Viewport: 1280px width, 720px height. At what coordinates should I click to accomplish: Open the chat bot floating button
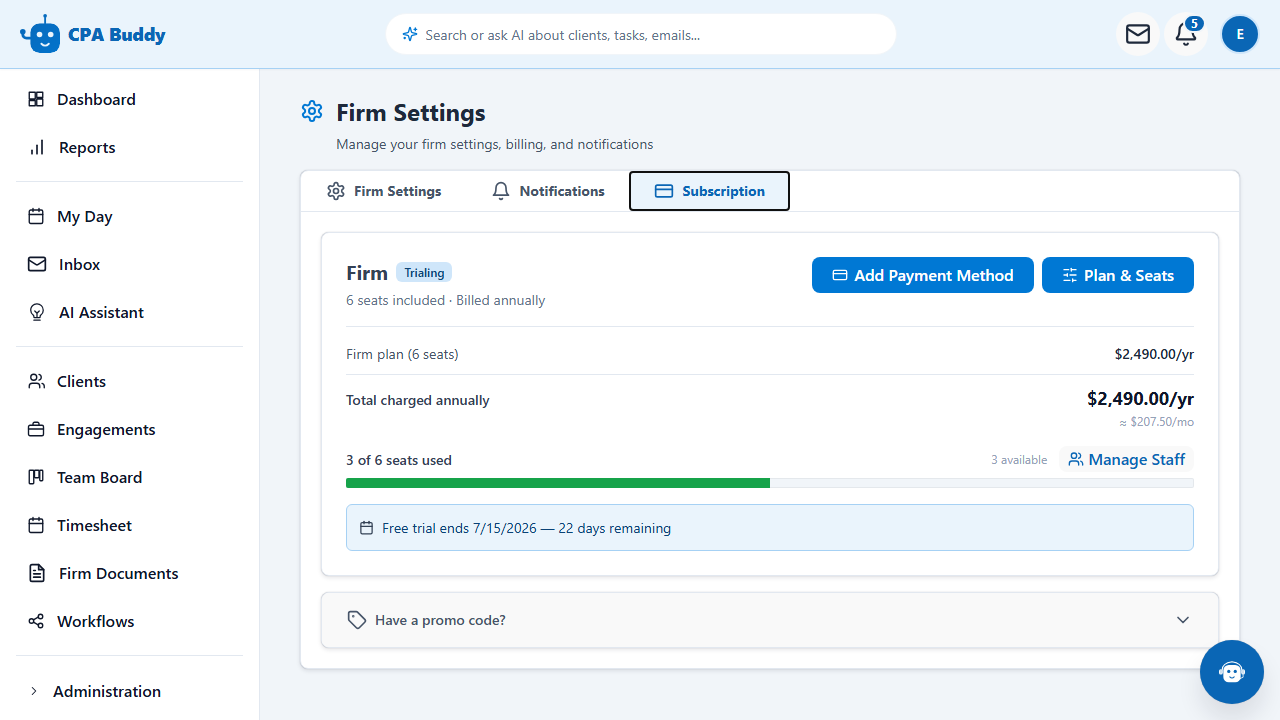tap(1232, 672)
